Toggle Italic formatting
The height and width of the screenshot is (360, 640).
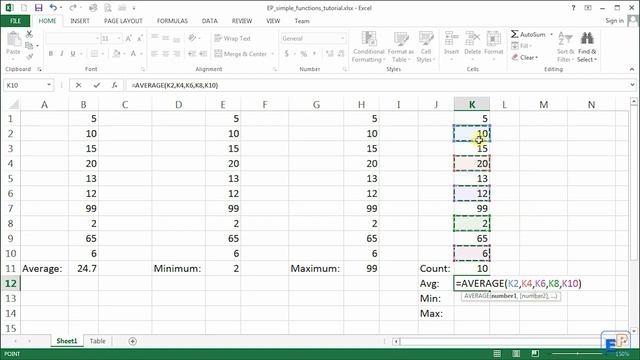62,53
